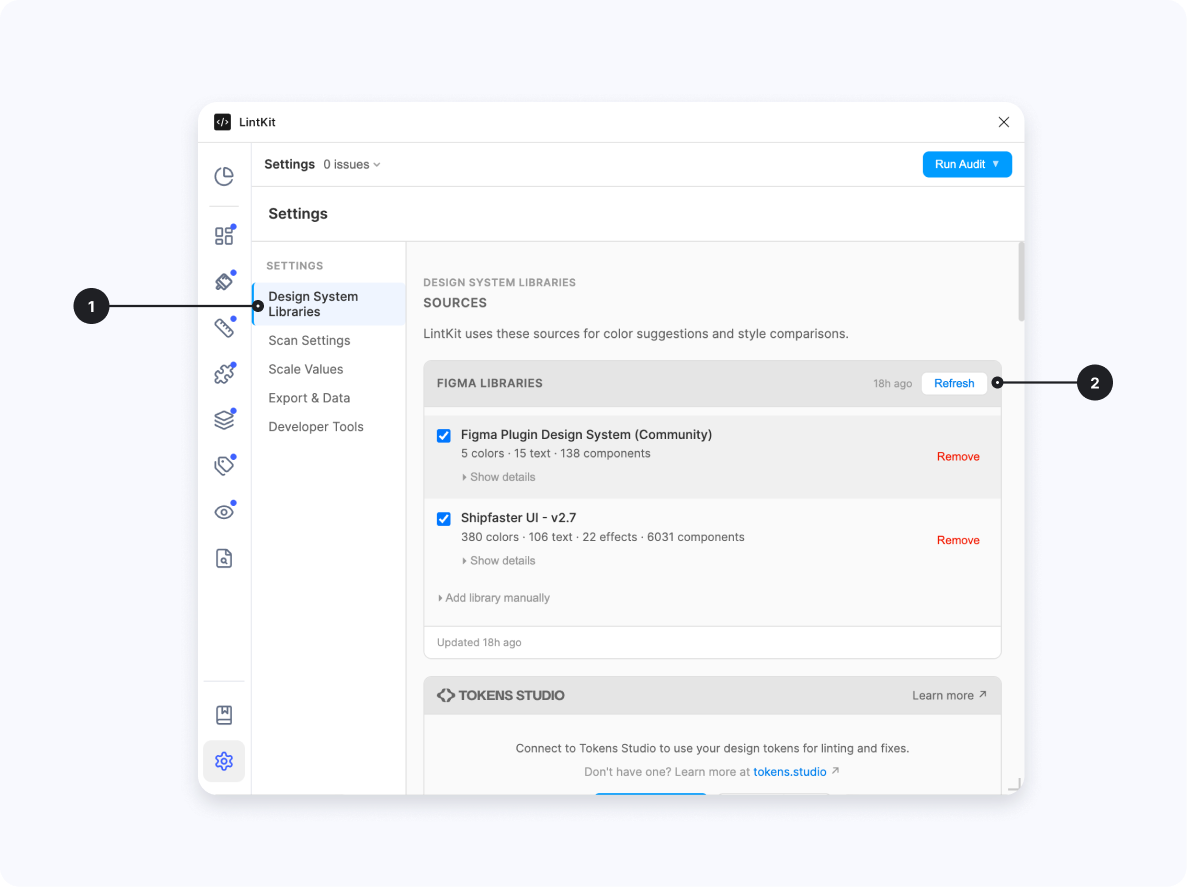The image size is (1187, 887).
Task: Uncheck the Shipfaster UI - v2.7 library
Action: pyautogui.click(x=443, y=518)
